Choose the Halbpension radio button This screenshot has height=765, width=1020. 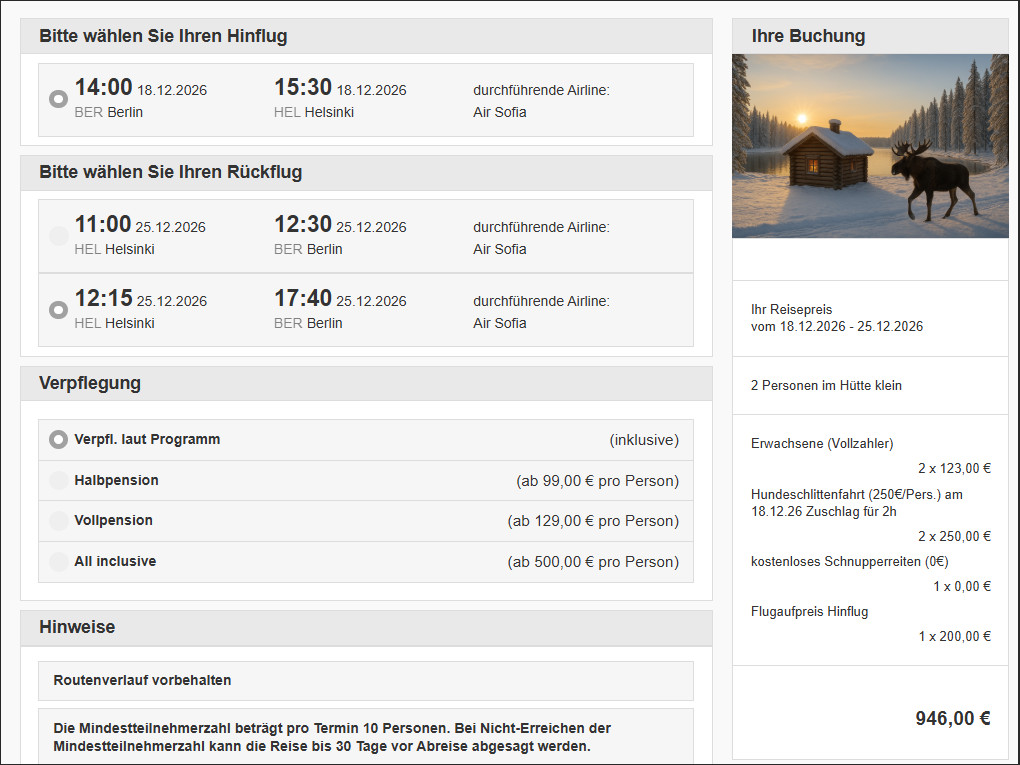tap(59, 481)
